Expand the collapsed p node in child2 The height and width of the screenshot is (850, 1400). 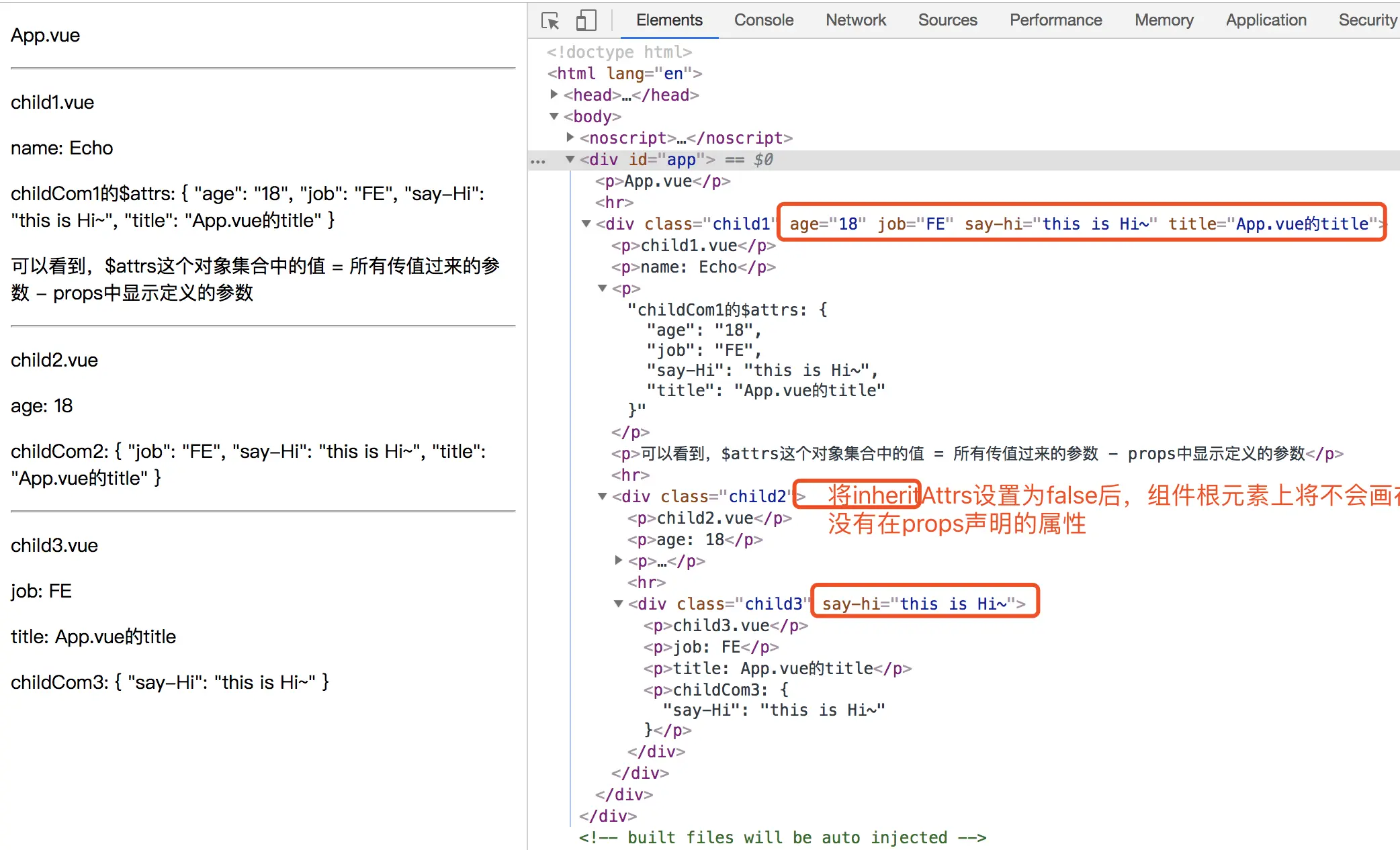point(619,561)
